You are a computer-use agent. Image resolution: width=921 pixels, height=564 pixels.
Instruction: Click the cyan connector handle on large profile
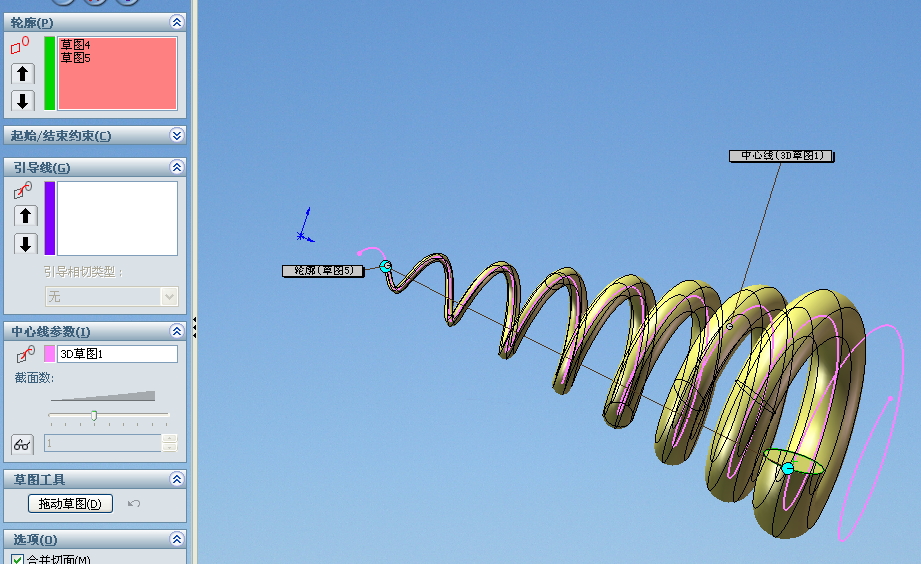click(x=788, y=468)
